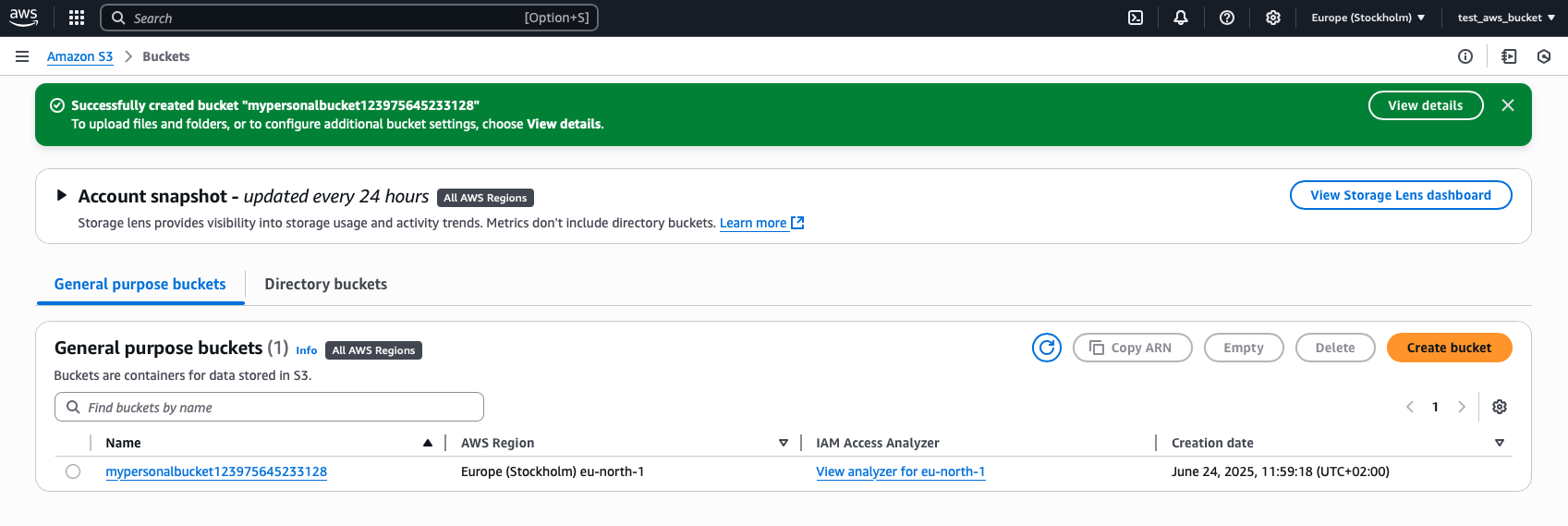Image resolution: width=1568 pixels, height=526 pixels.
Task: Open View analyzer for eu-north-1 link
Action: pyautogui.click(x=901, y=471)
